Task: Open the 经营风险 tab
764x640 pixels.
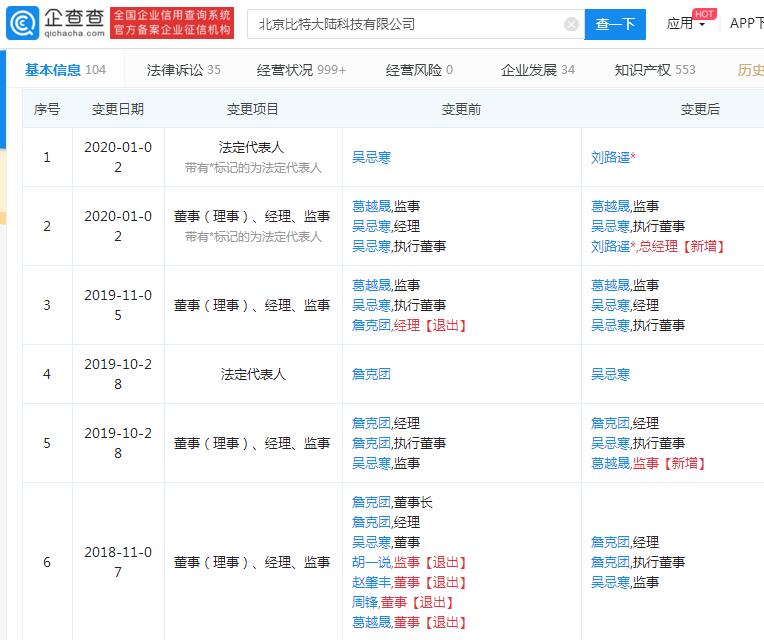Action: [419, 70]
